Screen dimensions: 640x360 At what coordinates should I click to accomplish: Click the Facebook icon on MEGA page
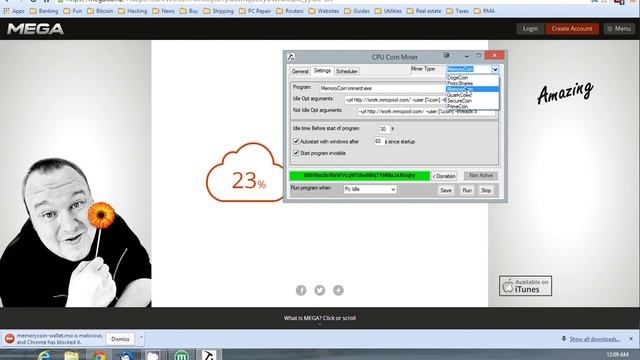(x=301, y=290)
